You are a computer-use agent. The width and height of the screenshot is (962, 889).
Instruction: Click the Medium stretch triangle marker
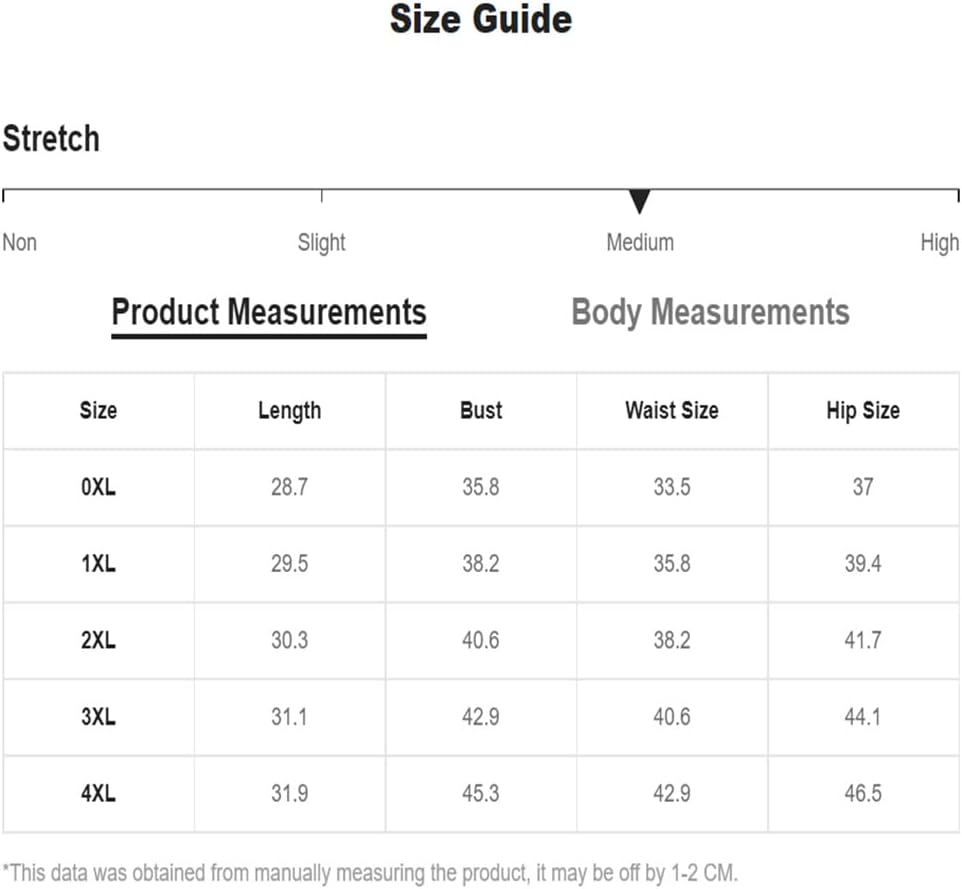tap(639, 202)
